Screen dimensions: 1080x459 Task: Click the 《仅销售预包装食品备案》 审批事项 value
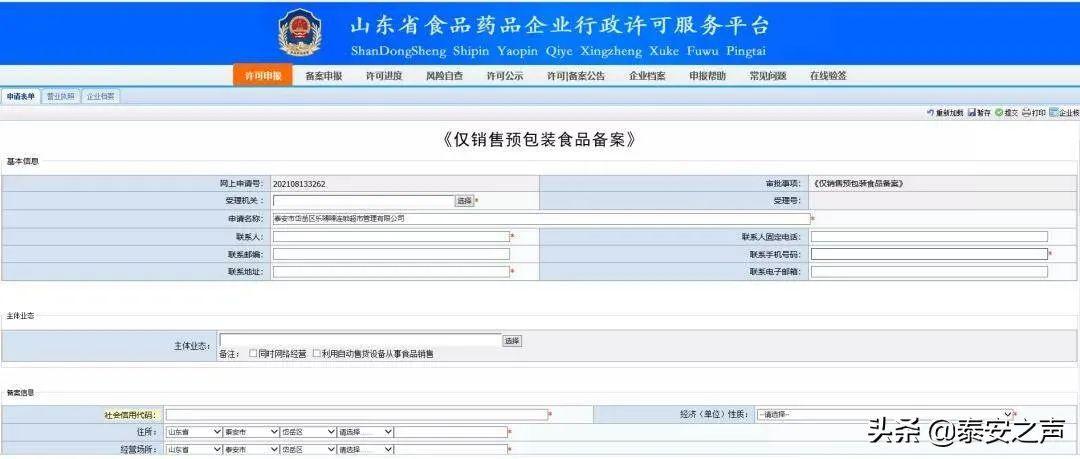click(x=857, y=184)
